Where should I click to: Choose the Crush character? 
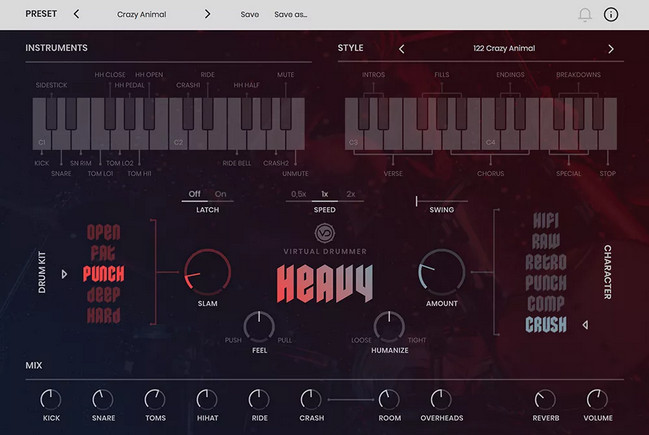546,325
